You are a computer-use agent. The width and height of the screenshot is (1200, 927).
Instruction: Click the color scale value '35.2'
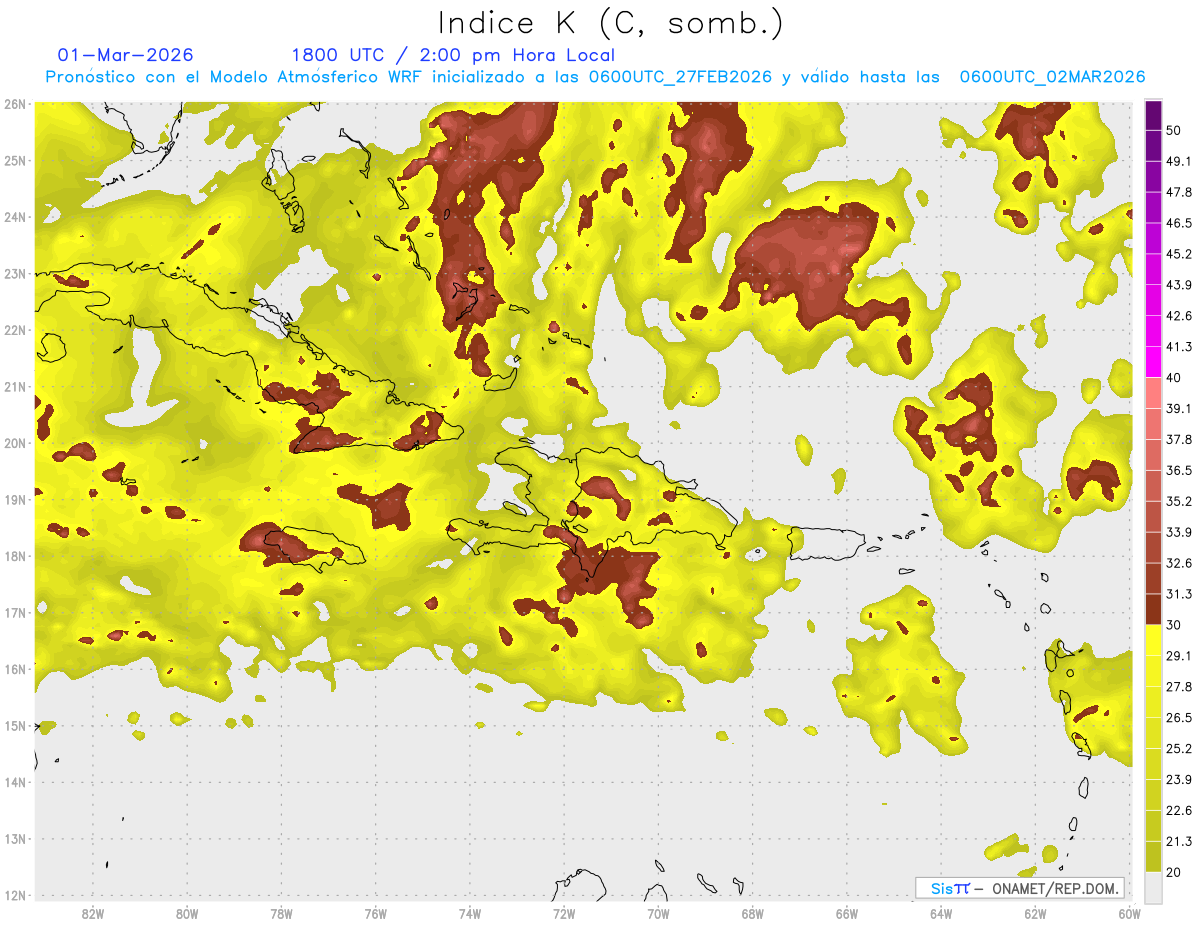[x=1178, y=501]
